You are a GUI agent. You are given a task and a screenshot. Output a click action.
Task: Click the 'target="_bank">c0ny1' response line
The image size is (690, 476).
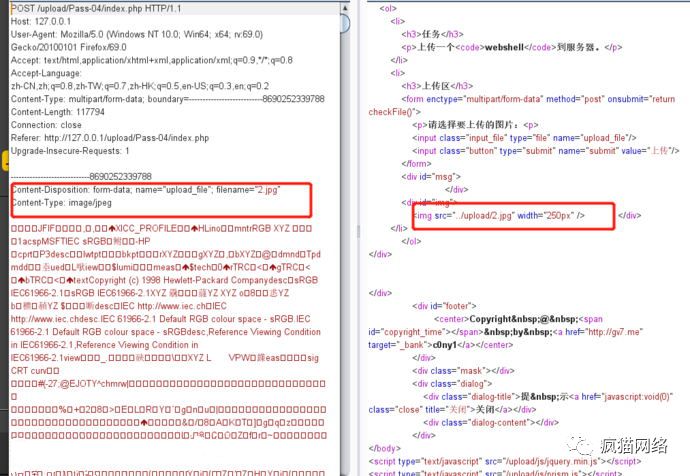click(440, 345)
